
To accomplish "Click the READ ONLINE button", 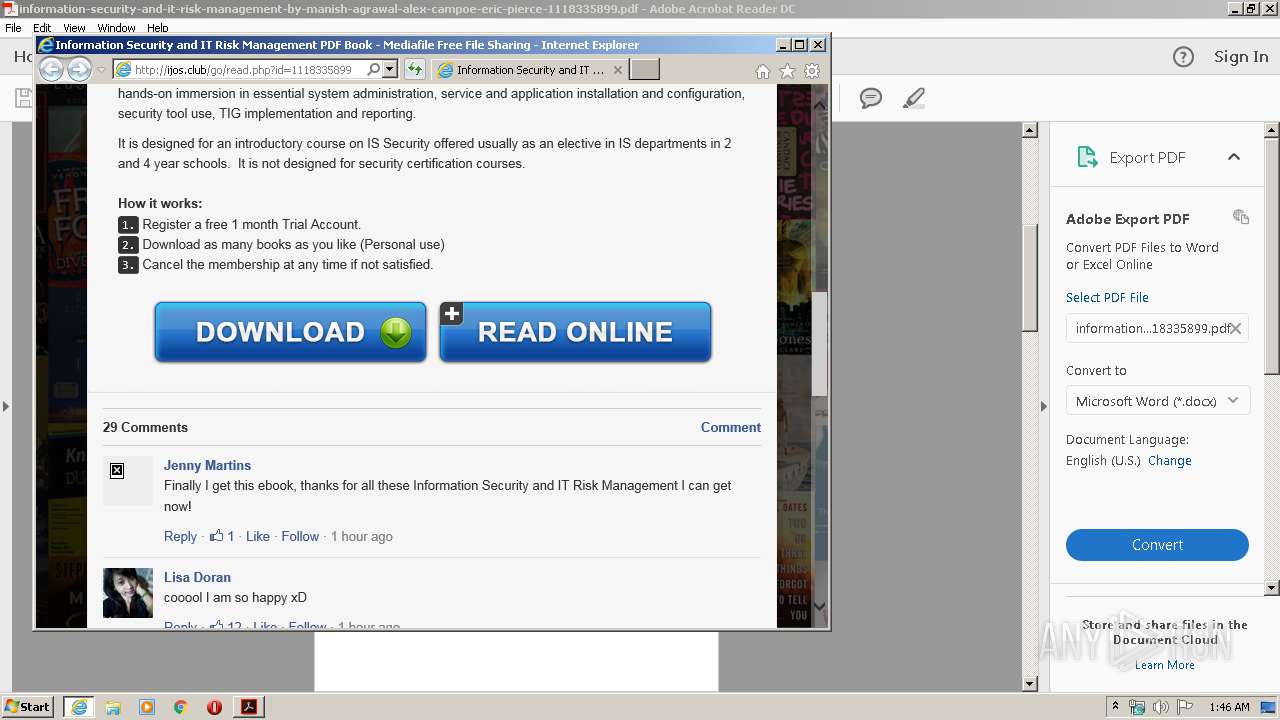I will tap(575, 332).
